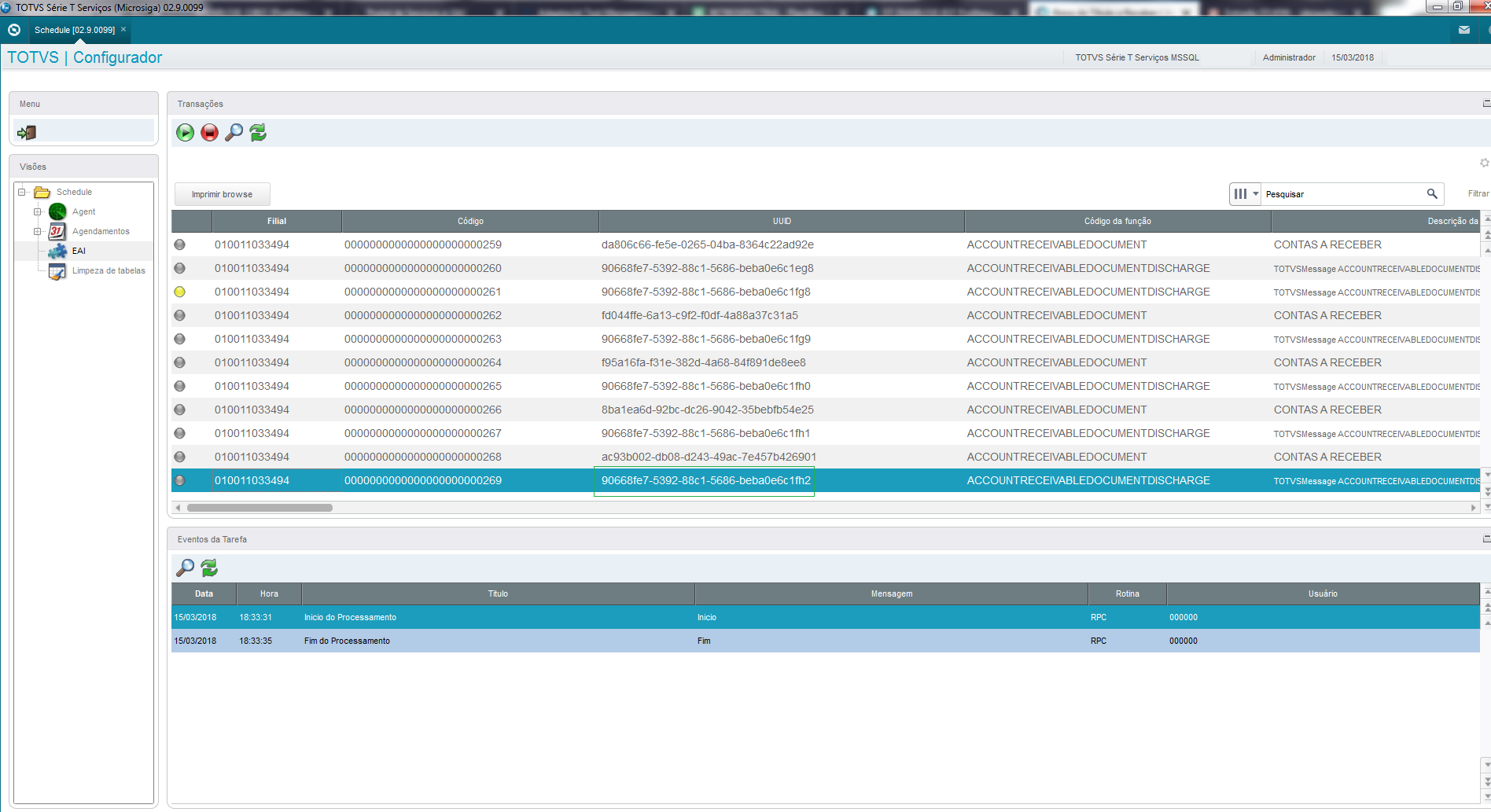This screenshot has height=812, width=1491.
Task: Collapse the Transações panel
Action: (1486, 103)
